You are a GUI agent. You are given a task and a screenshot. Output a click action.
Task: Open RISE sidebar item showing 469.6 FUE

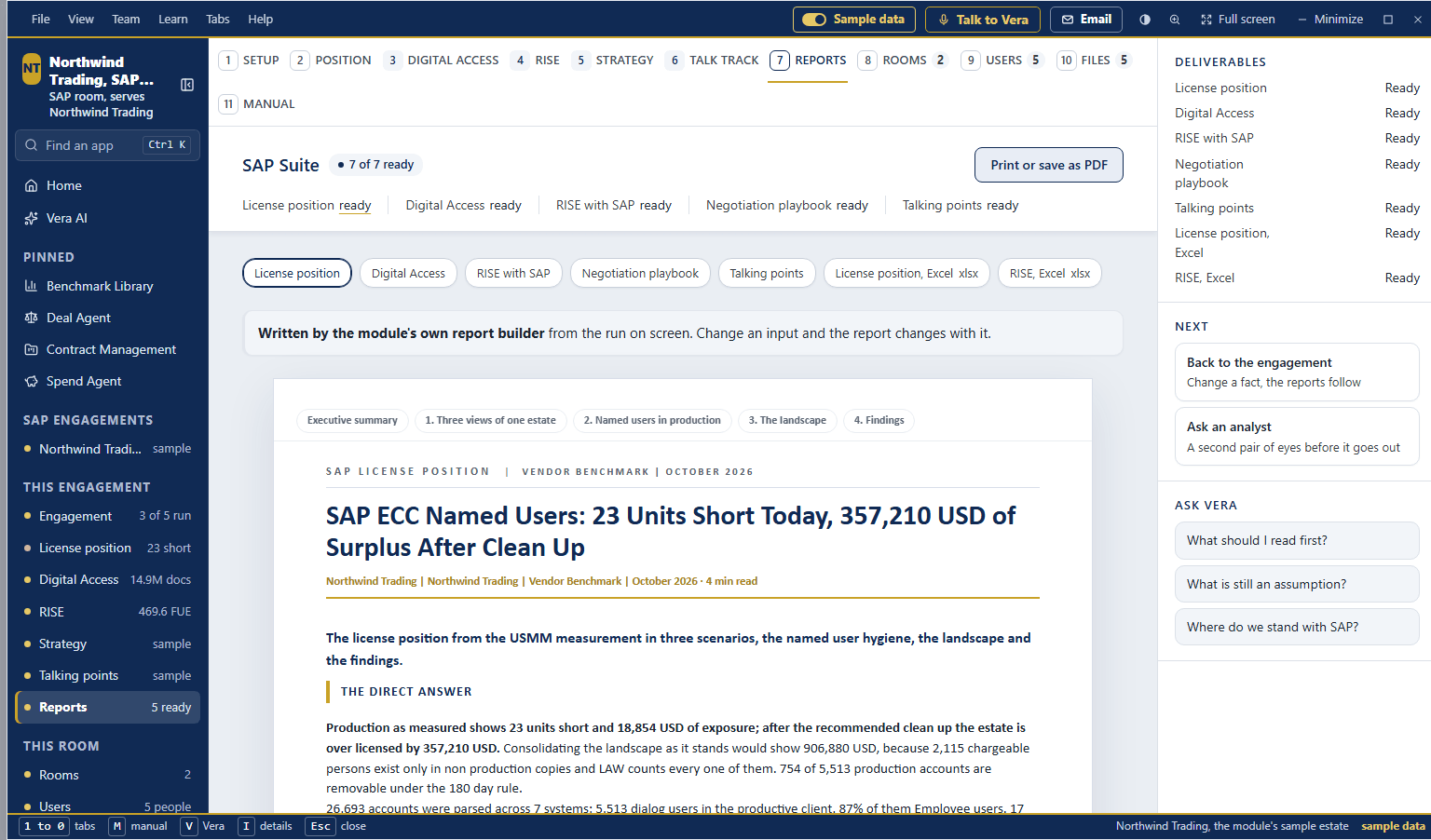pyautogui.click(x=107, y=612)
